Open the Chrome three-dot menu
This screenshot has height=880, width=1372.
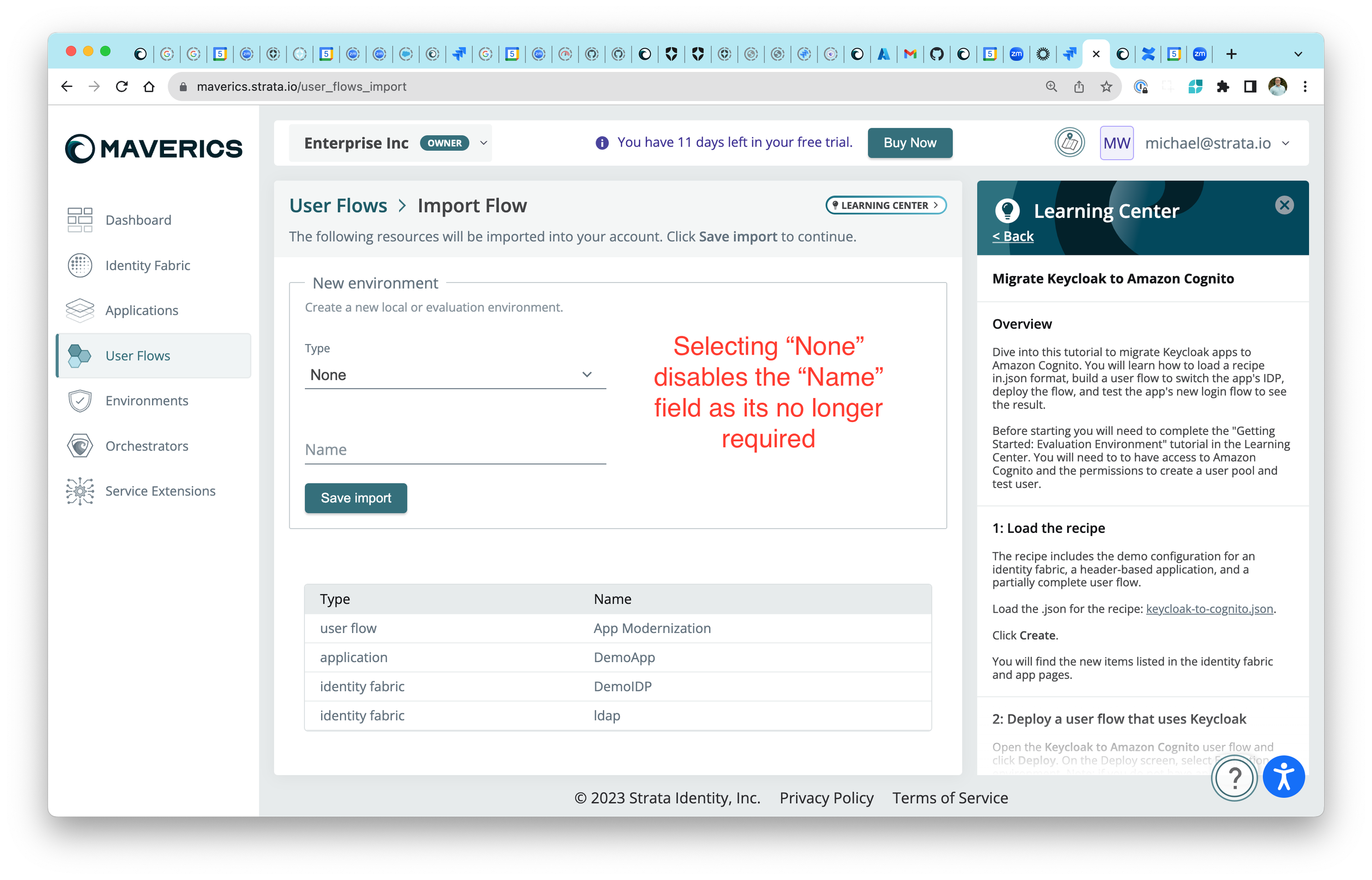point(1305,86)
